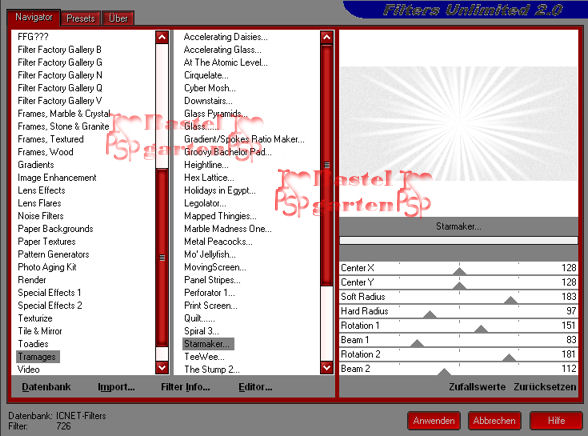This screenshot has height=436, width=588.
Task: Click the filter list scrollbar thumb
Action: tap(327, 165)
